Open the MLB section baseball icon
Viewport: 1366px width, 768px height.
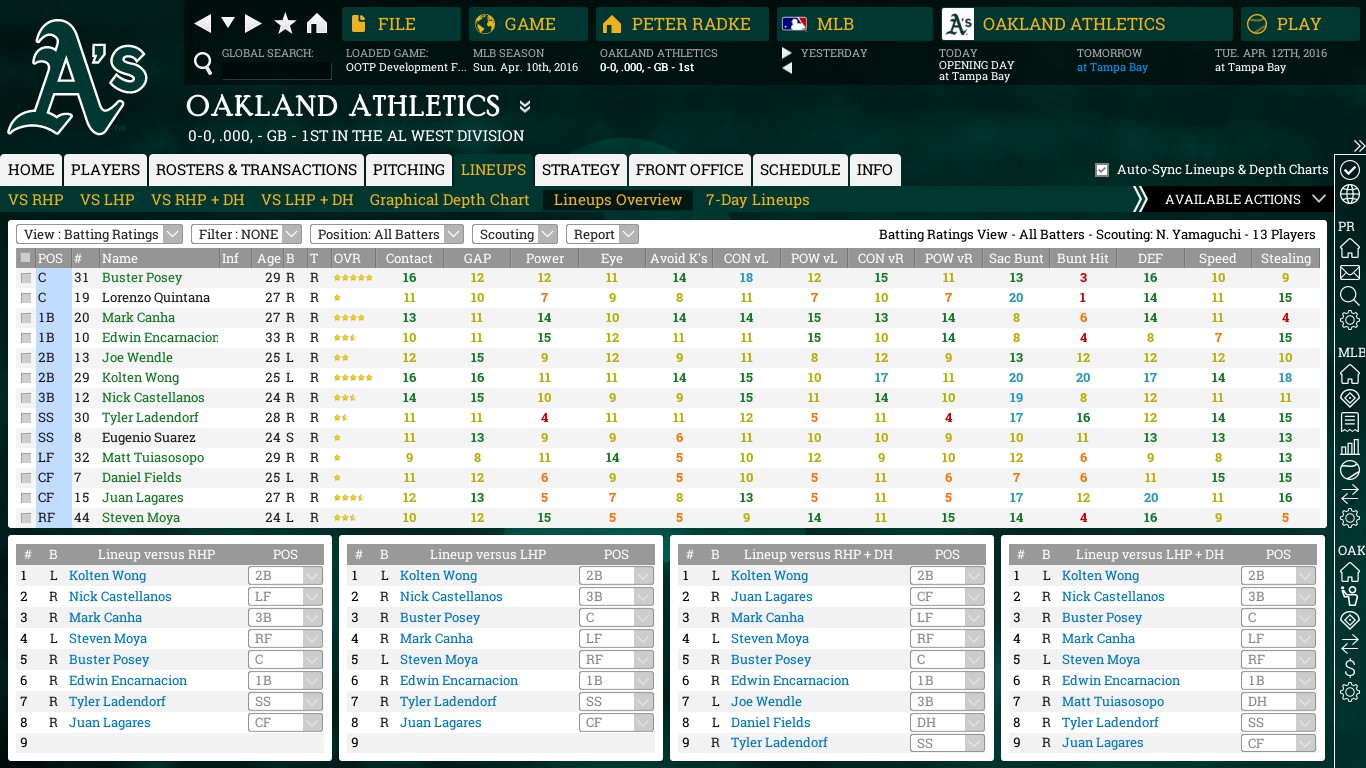1350,470
